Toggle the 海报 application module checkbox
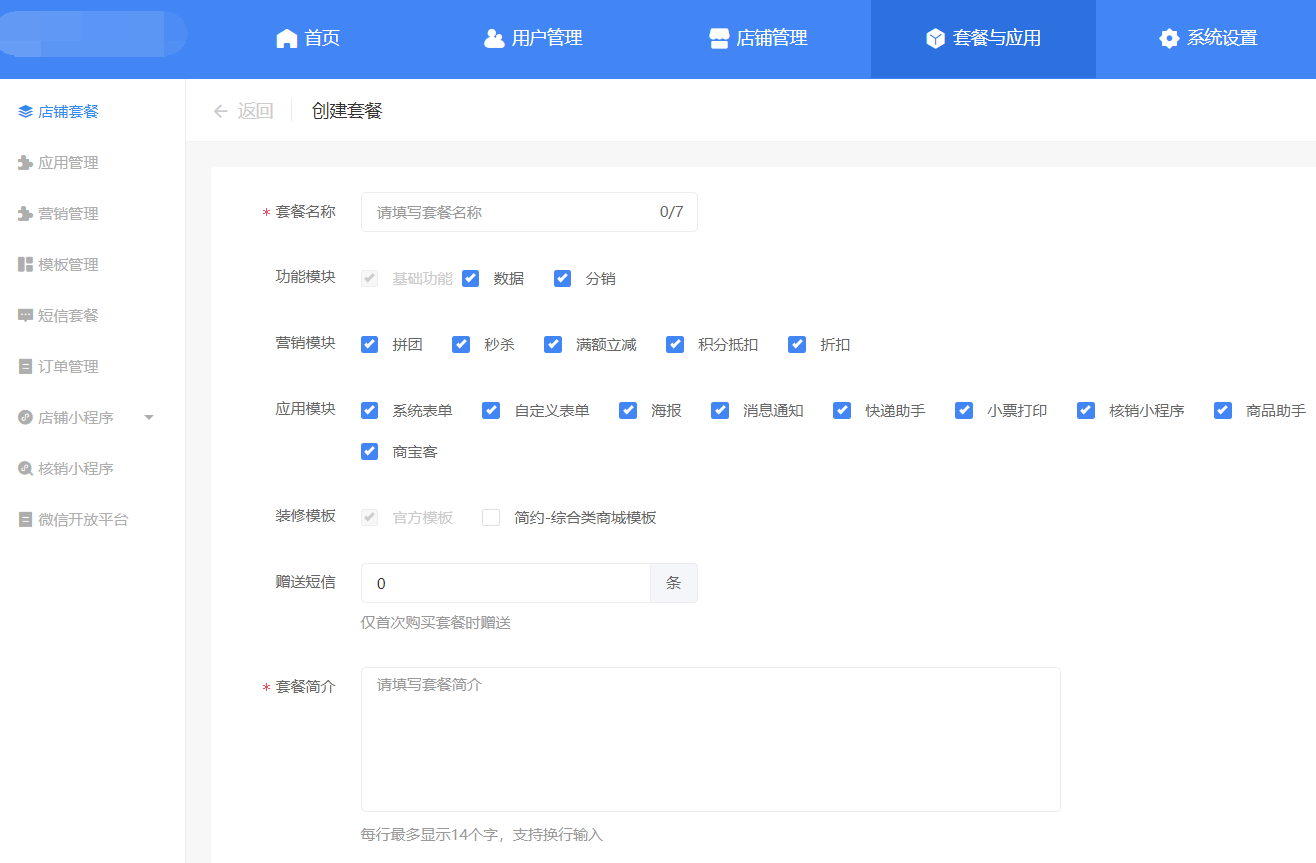The image size is (1316, 863). coord(628,411)
